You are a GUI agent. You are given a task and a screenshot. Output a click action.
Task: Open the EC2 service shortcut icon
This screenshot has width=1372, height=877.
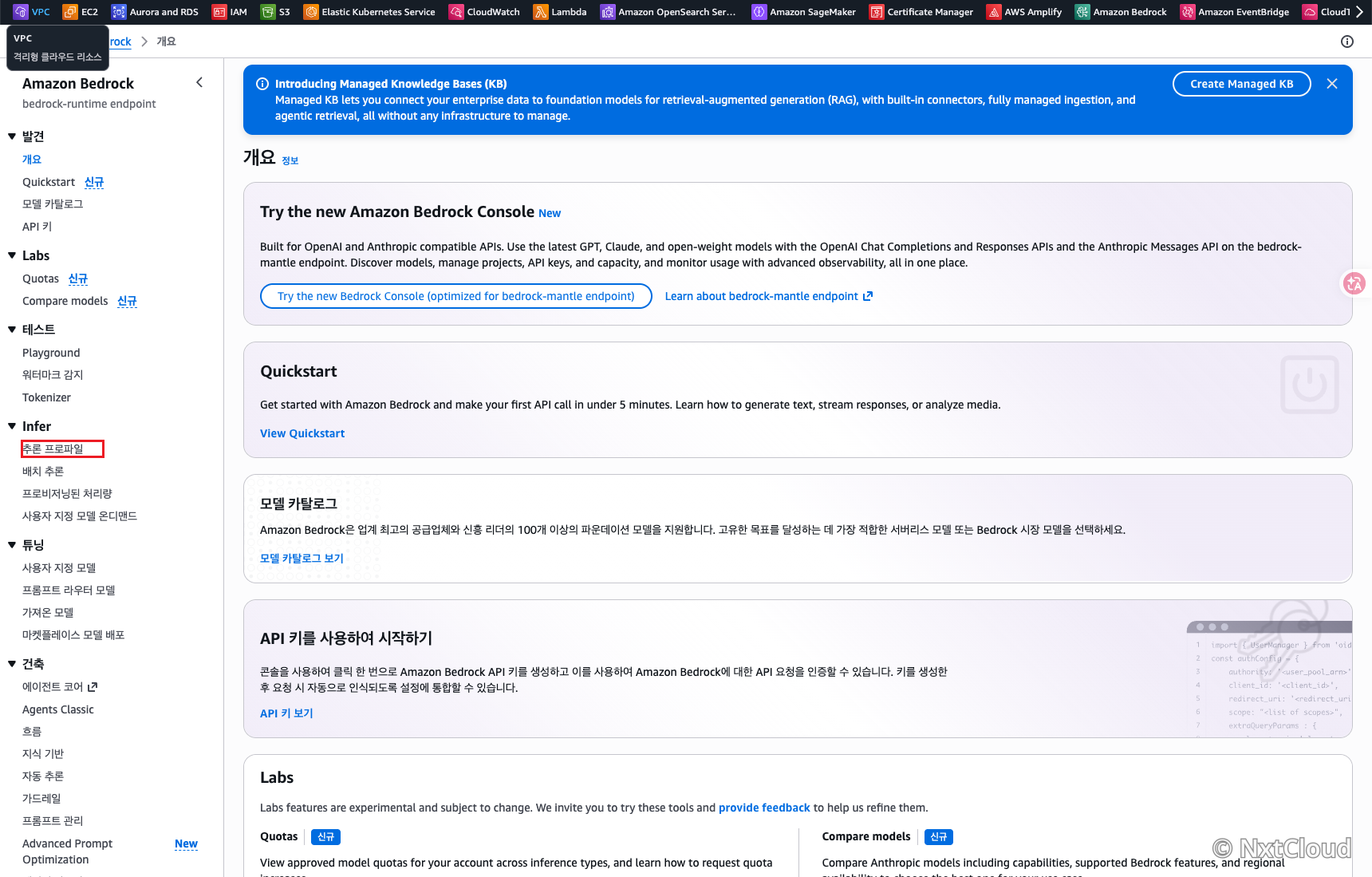(x=70, y=12)
